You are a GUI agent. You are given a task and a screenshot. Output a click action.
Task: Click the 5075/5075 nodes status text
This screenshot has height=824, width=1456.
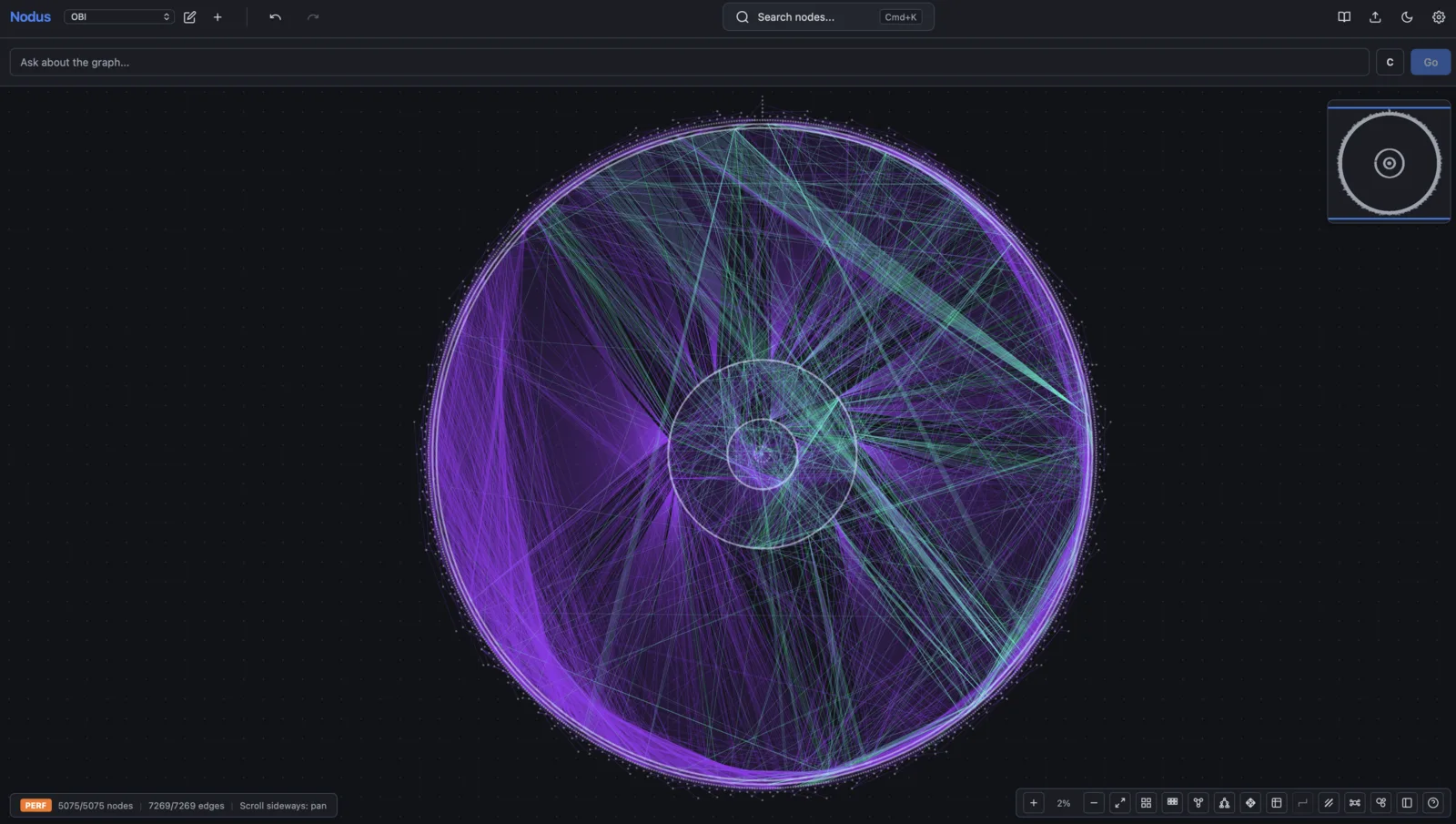click(96, 806)
